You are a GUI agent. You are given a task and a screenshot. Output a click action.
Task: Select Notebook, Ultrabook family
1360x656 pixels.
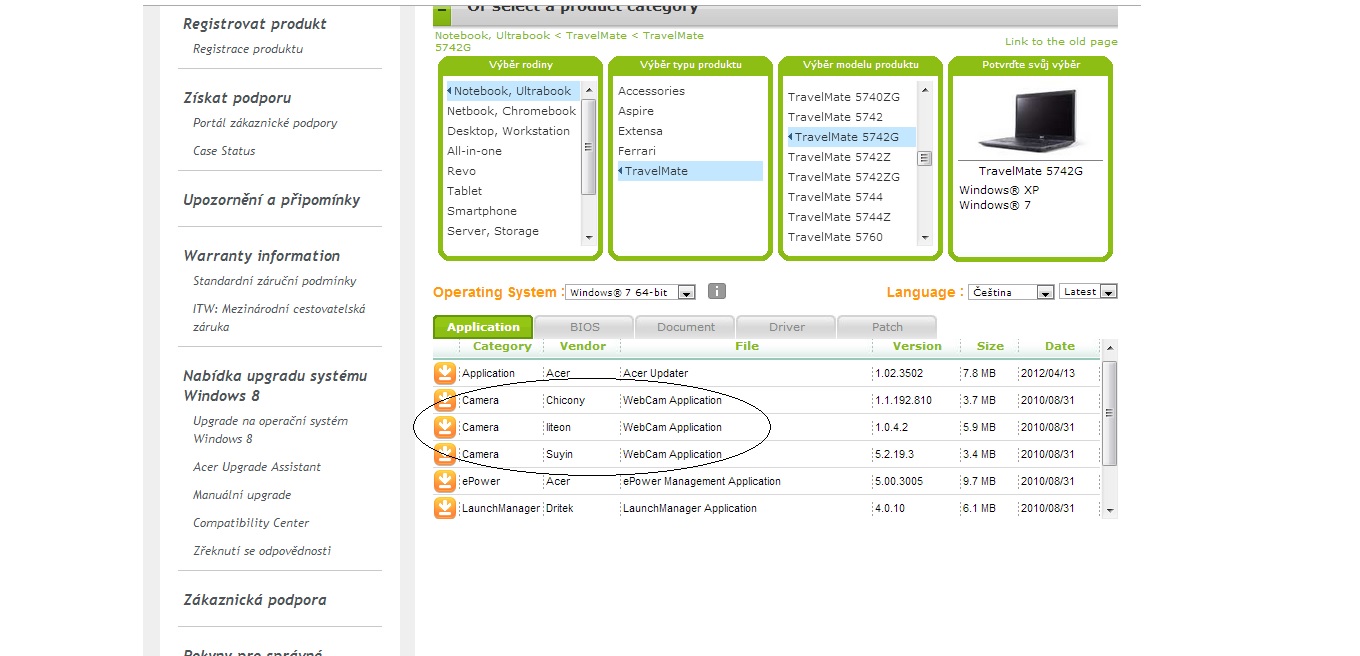(x=512, y=91)
